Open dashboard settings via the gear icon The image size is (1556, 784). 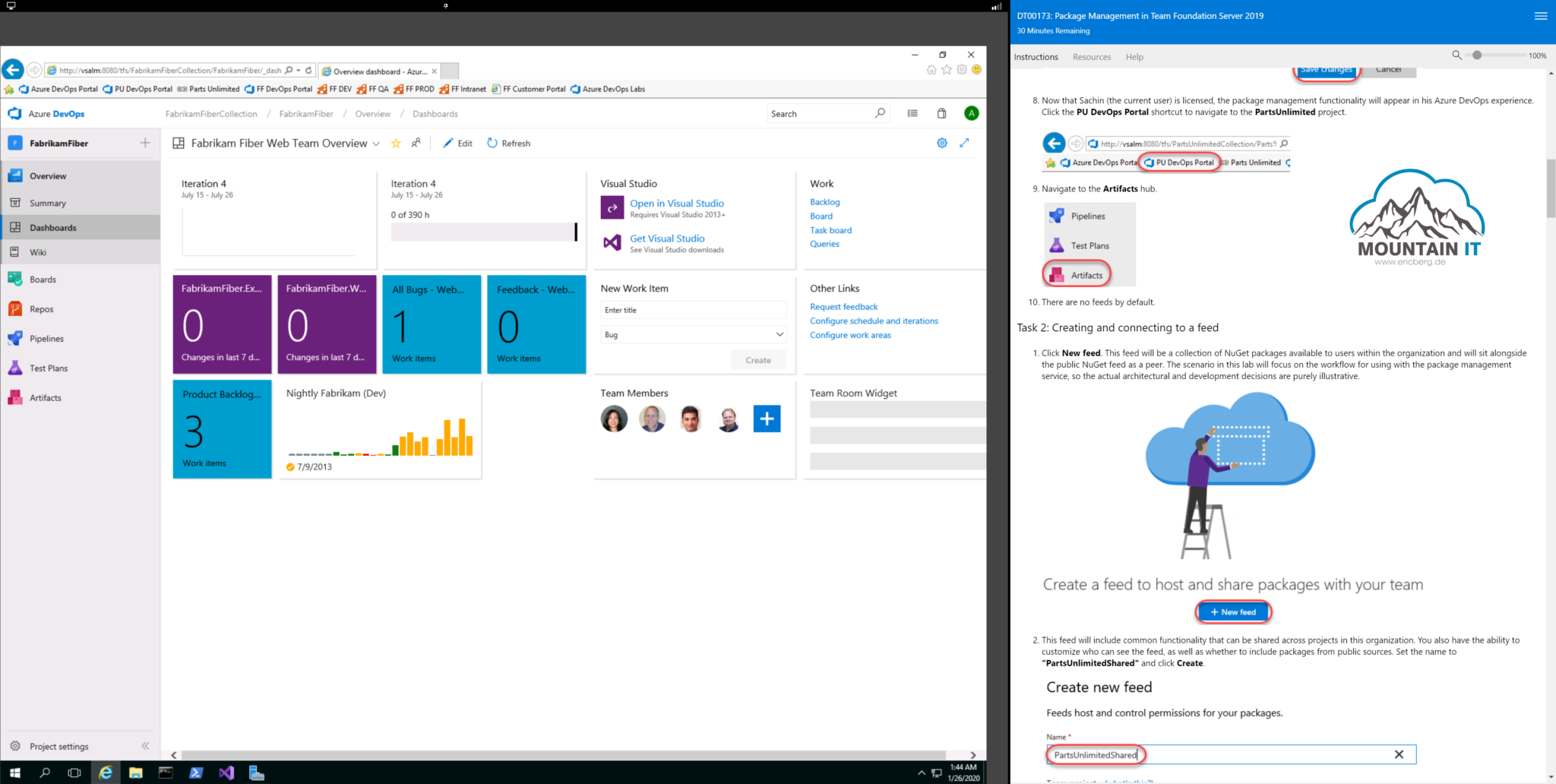coord(942,142)
